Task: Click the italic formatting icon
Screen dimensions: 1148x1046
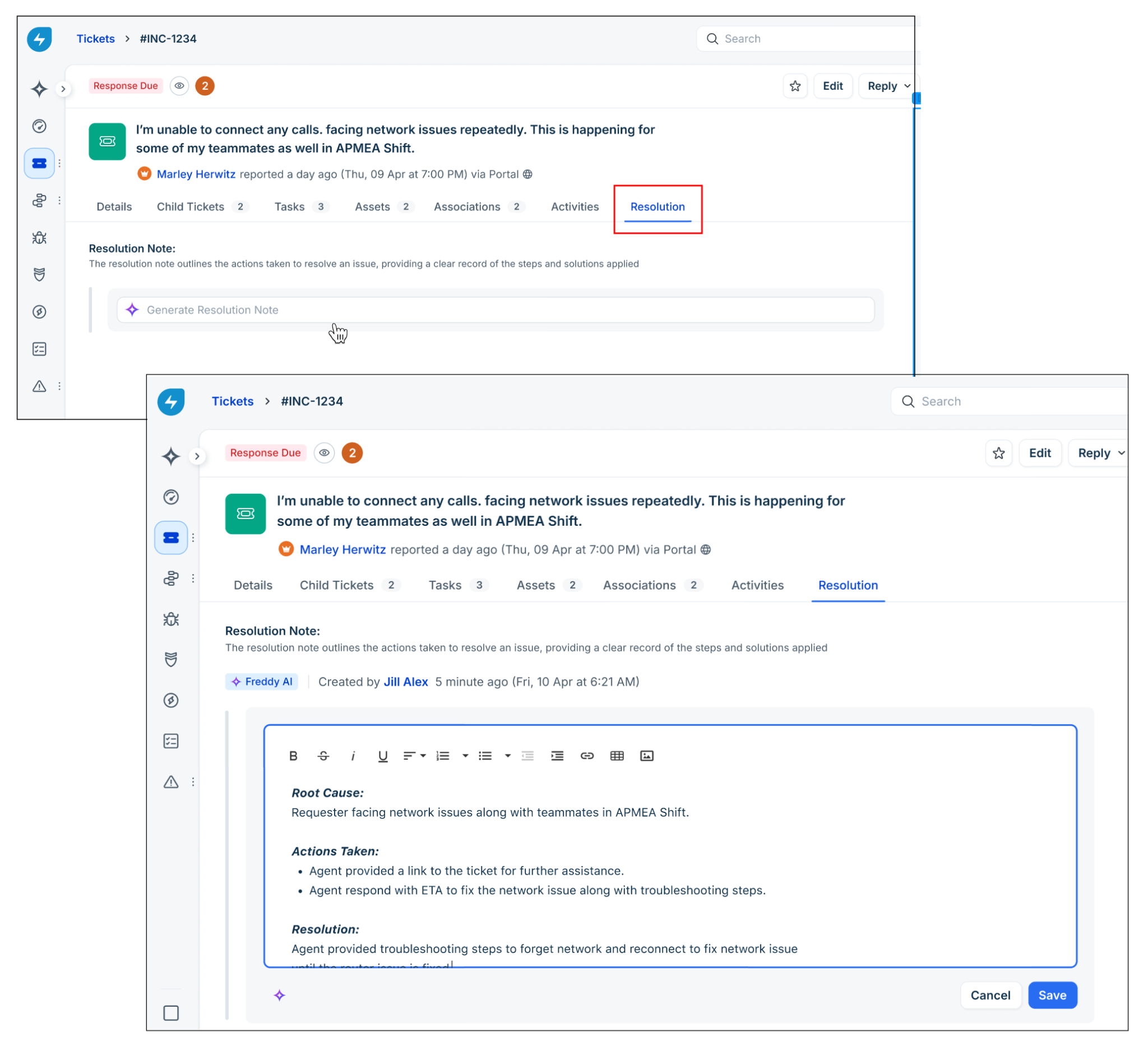Action: (x=353, y=756)
